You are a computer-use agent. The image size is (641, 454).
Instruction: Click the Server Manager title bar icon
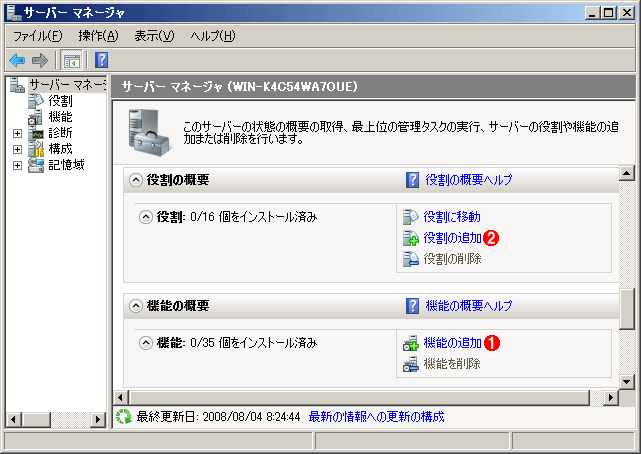13,13
